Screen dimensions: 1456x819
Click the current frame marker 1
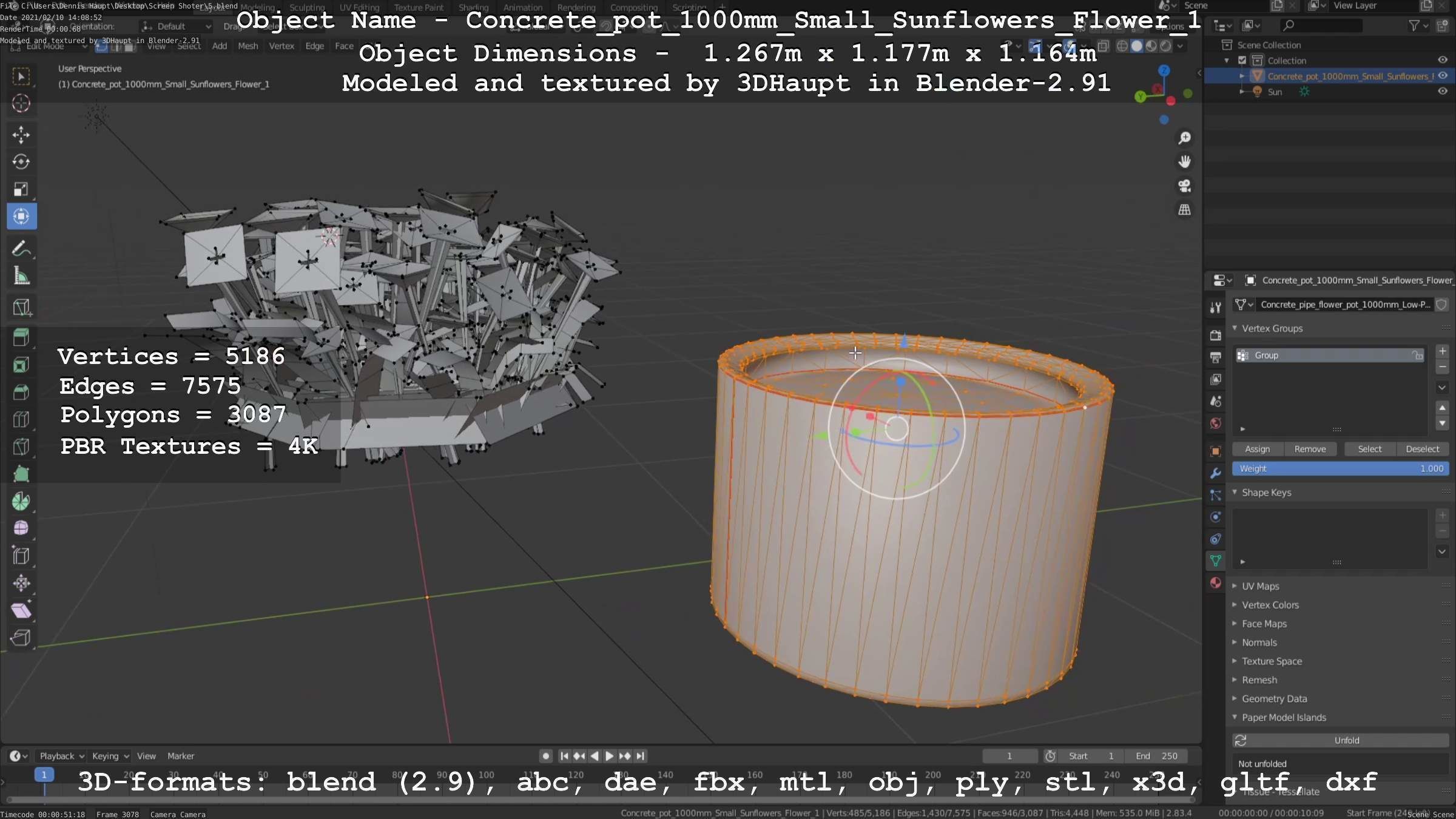44,775
